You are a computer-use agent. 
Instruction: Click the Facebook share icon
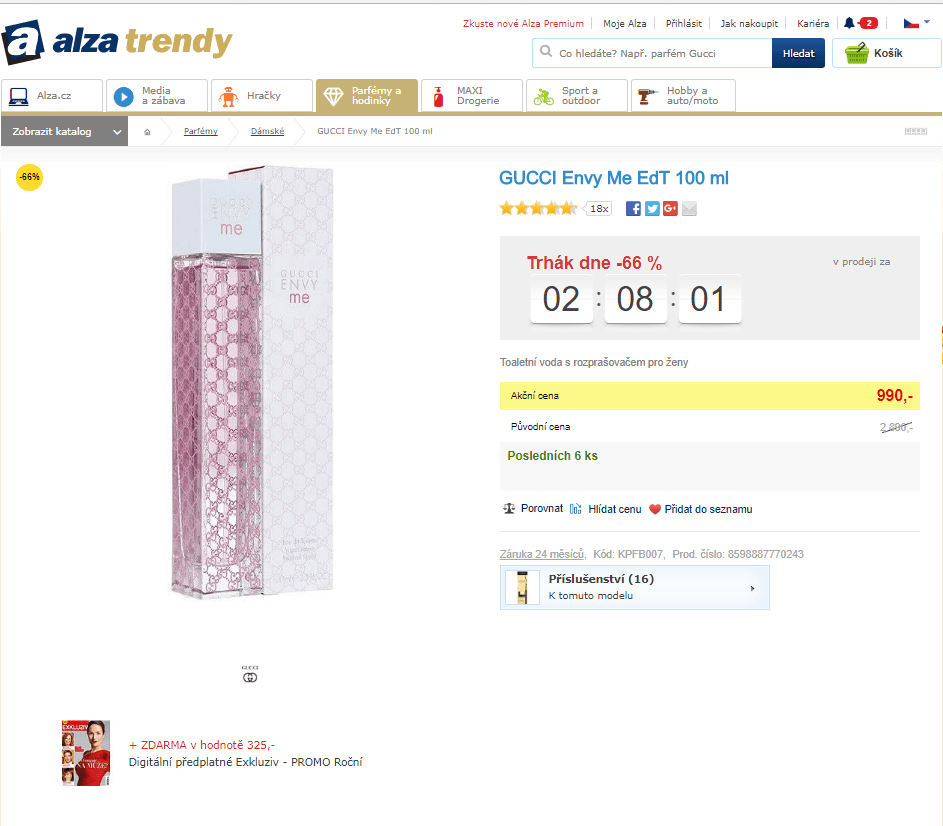coord(633,208)
